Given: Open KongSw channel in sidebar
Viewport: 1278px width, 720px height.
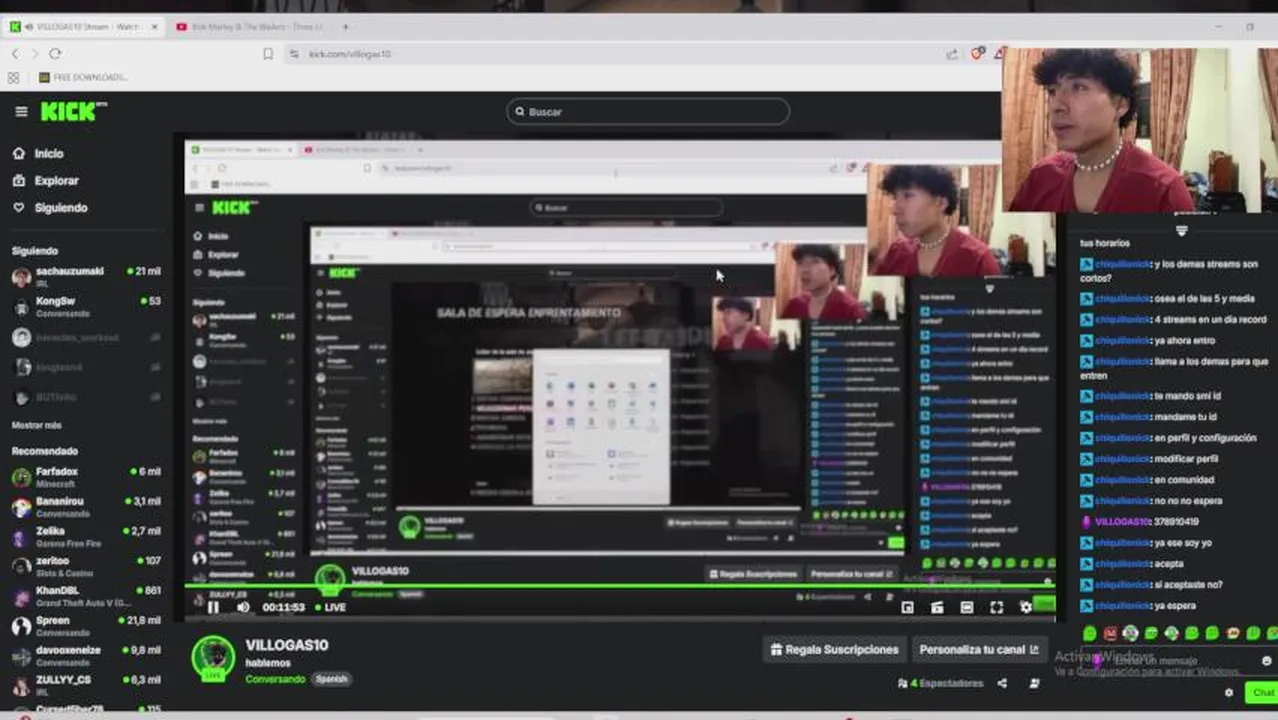Looking at the screenshot, I should coord(86,306).
